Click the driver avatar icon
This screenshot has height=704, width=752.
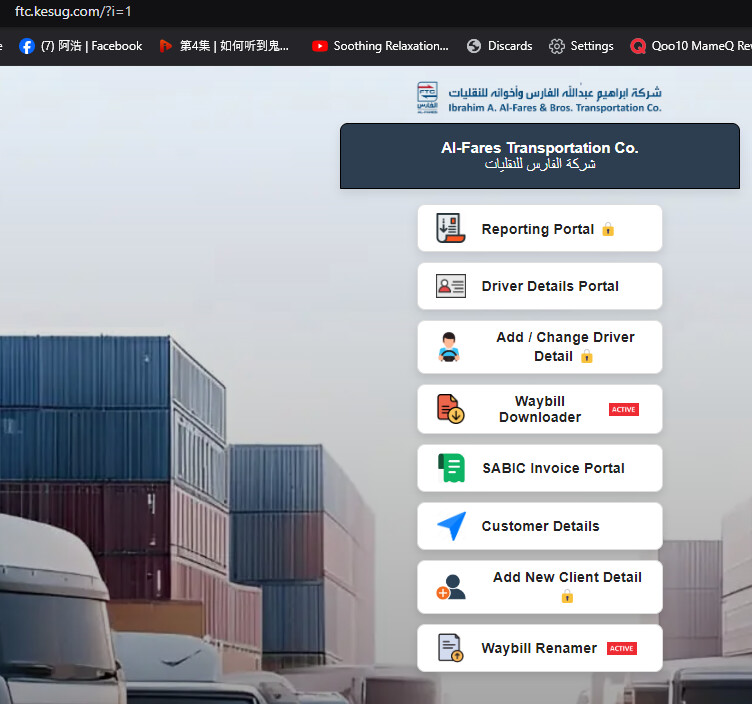(x=450, y=346)
